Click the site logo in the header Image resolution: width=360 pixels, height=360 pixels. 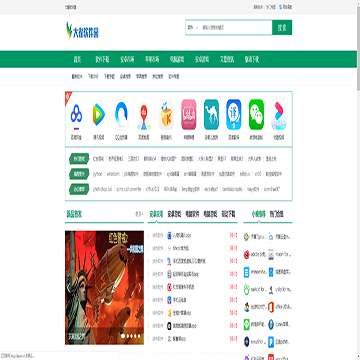pyautogui.click(x=82, y=30)
